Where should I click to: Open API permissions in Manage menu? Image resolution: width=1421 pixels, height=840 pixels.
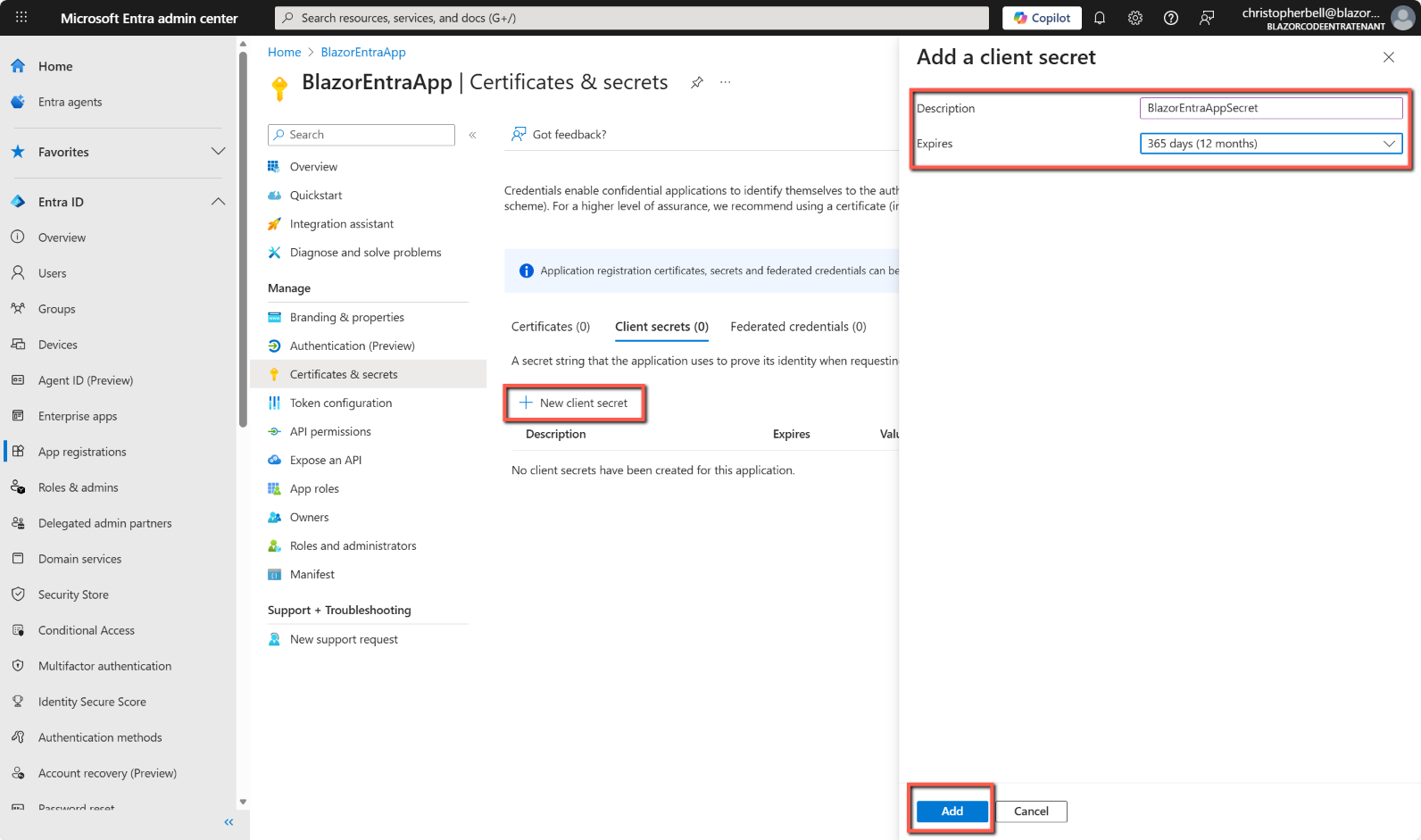pyautogui.click(x=330, y=432)
